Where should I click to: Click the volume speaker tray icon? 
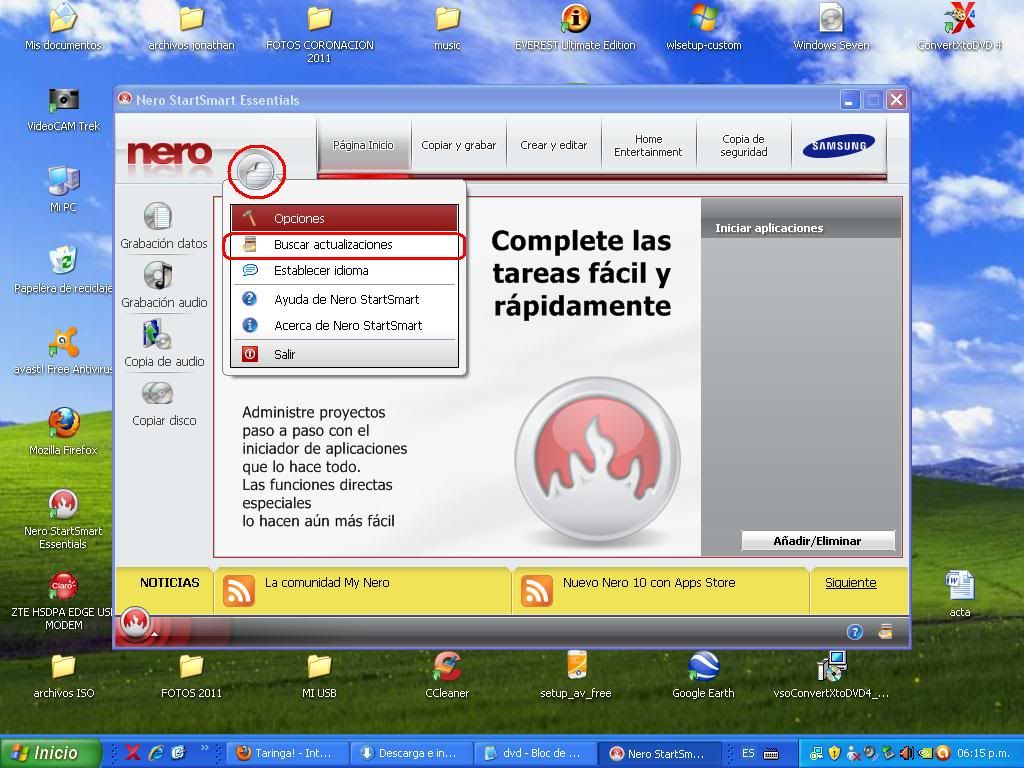tap(906, 753)
